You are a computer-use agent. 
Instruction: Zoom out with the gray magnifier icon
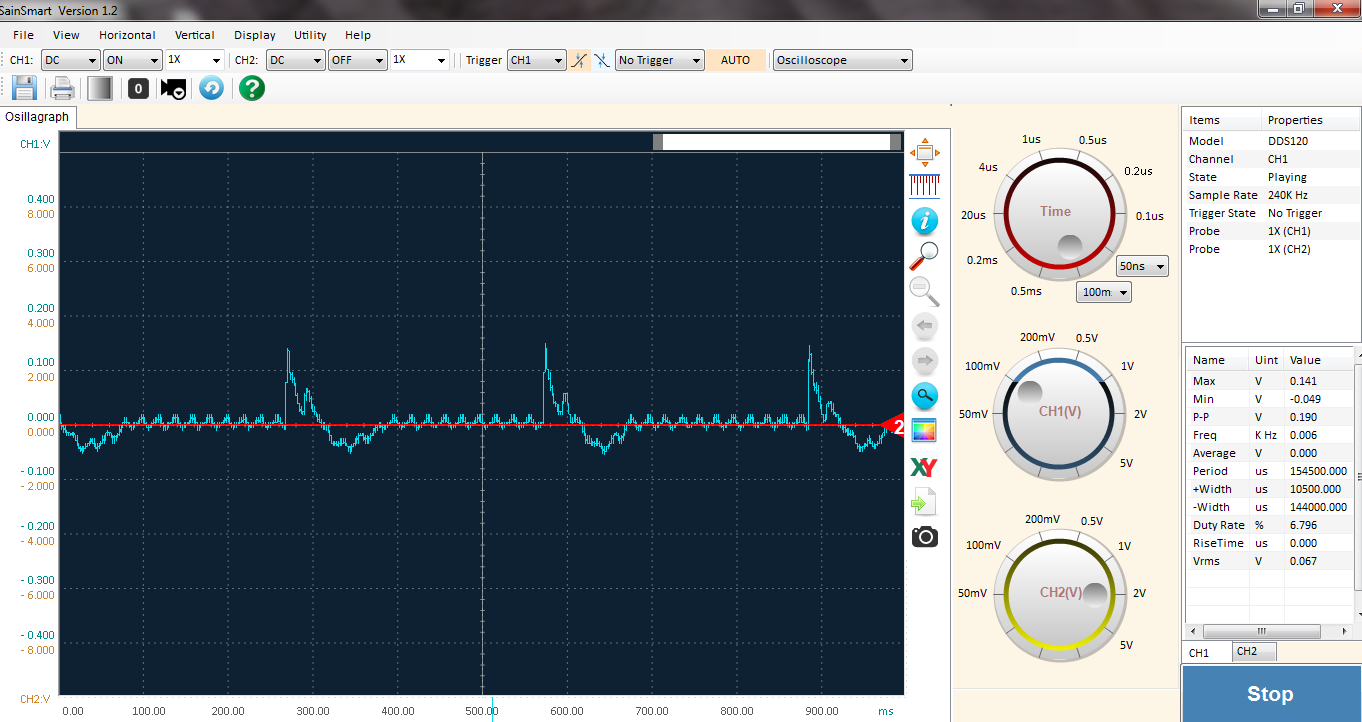click(x=924, y=291)
